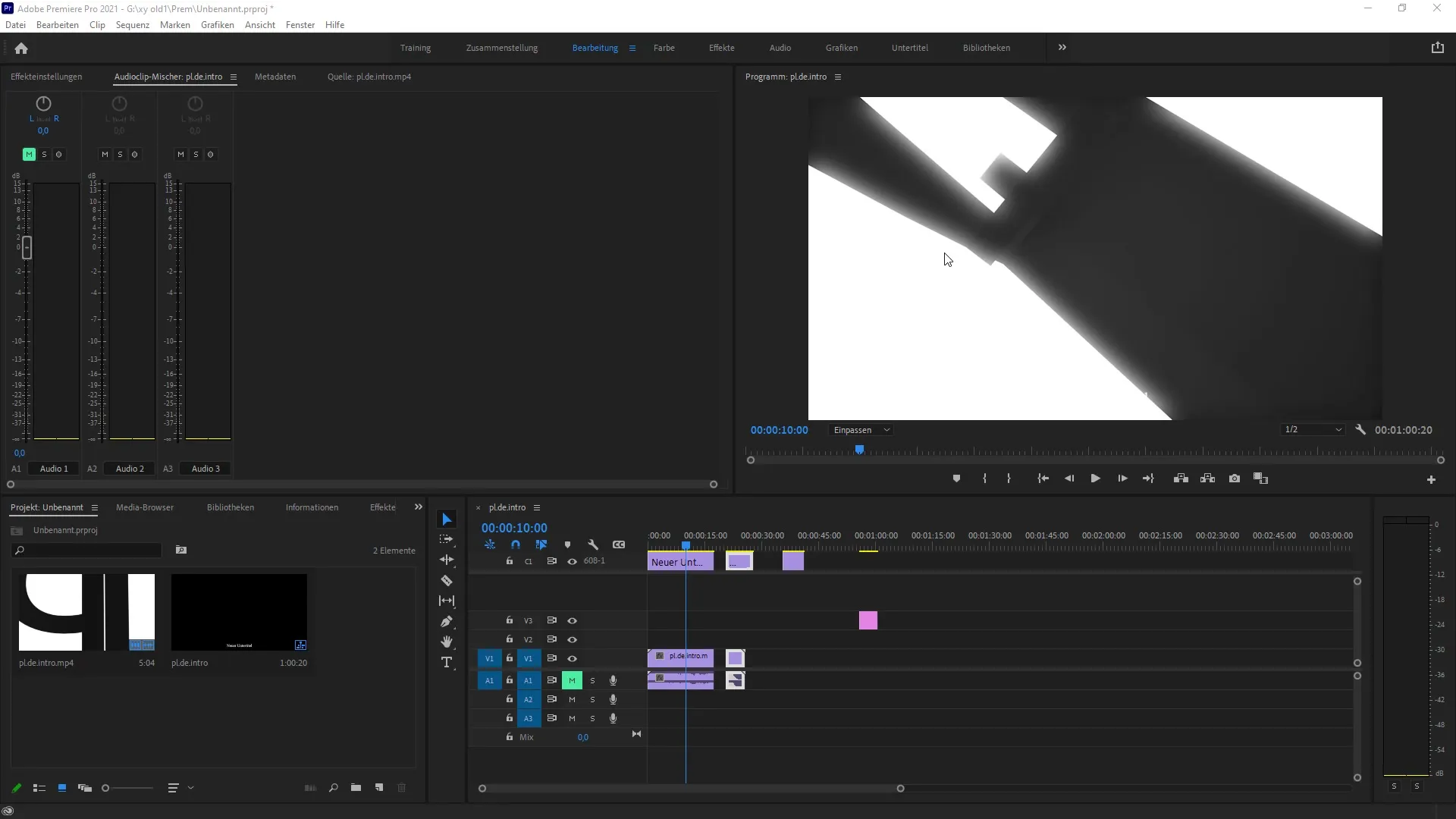
Task: Click Mark In button
Action: [x=984, y=479]
